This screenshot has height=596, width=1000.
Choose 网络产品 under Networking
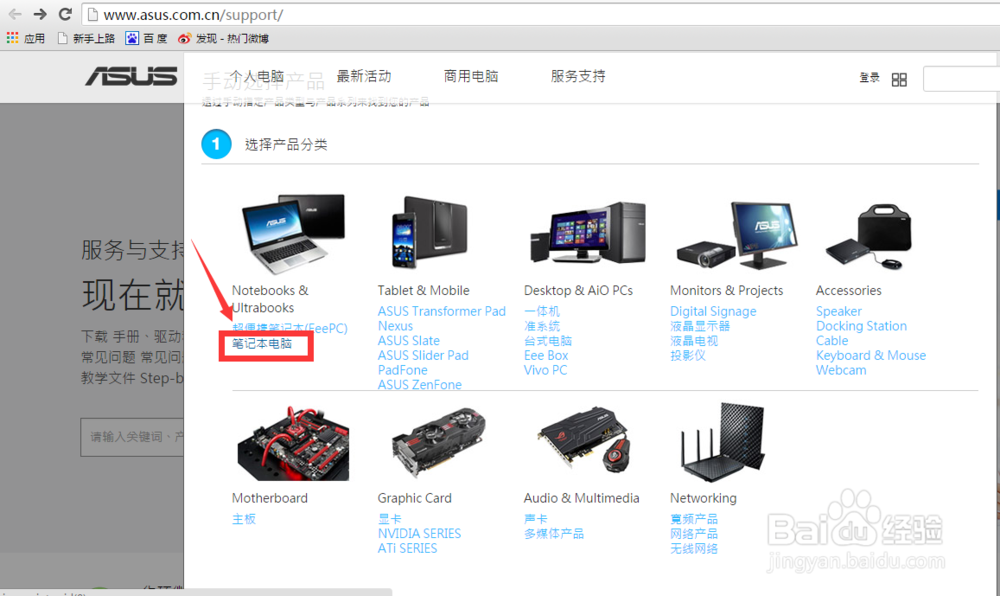[x=694, y=534]
